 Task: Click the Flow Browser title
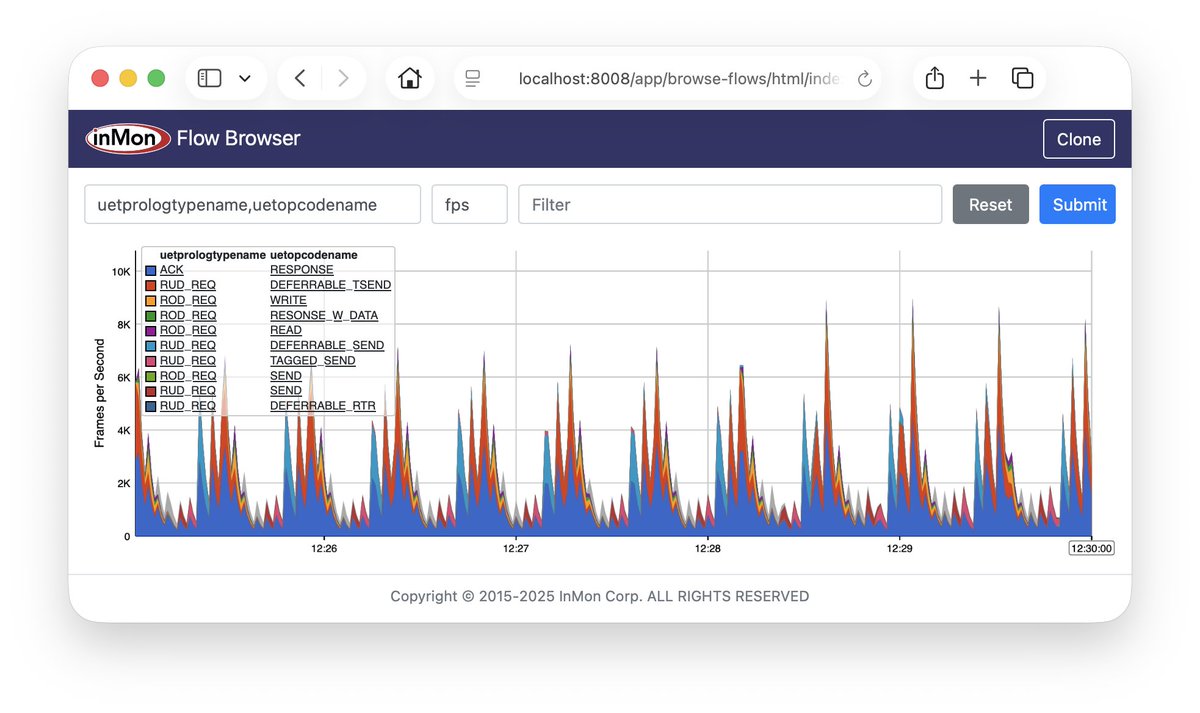238,139
